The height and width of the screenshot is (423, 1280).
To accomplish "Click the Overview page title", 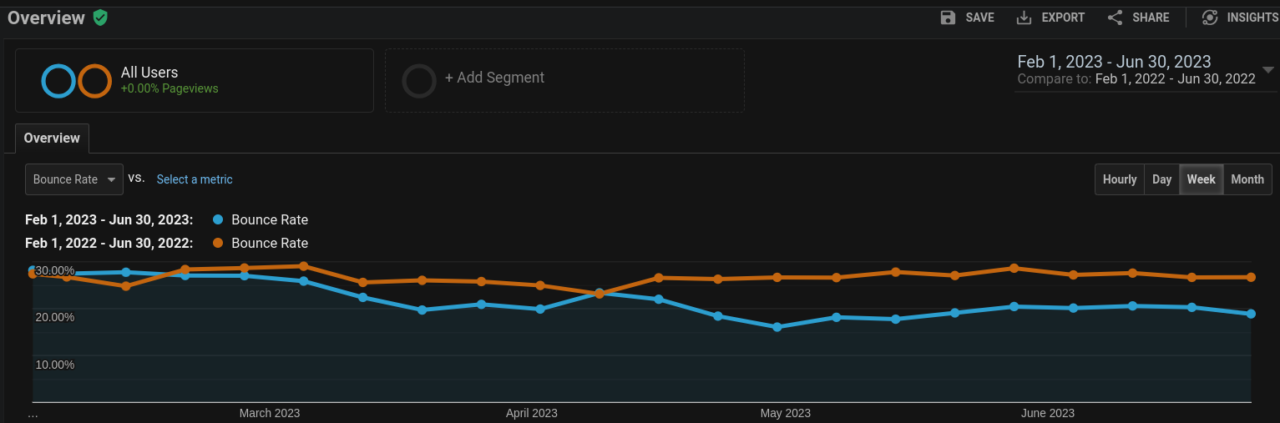I will pos(46,17).
